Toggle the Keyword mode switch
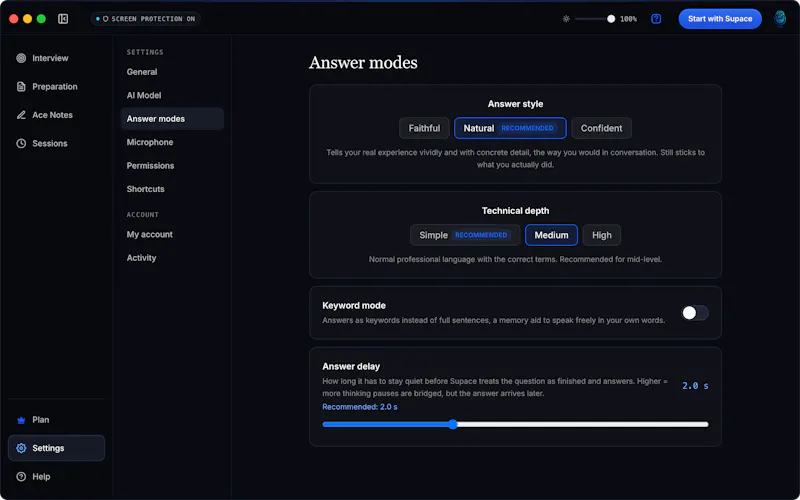This screenshot has width=800, height=500. pos(695,313)
